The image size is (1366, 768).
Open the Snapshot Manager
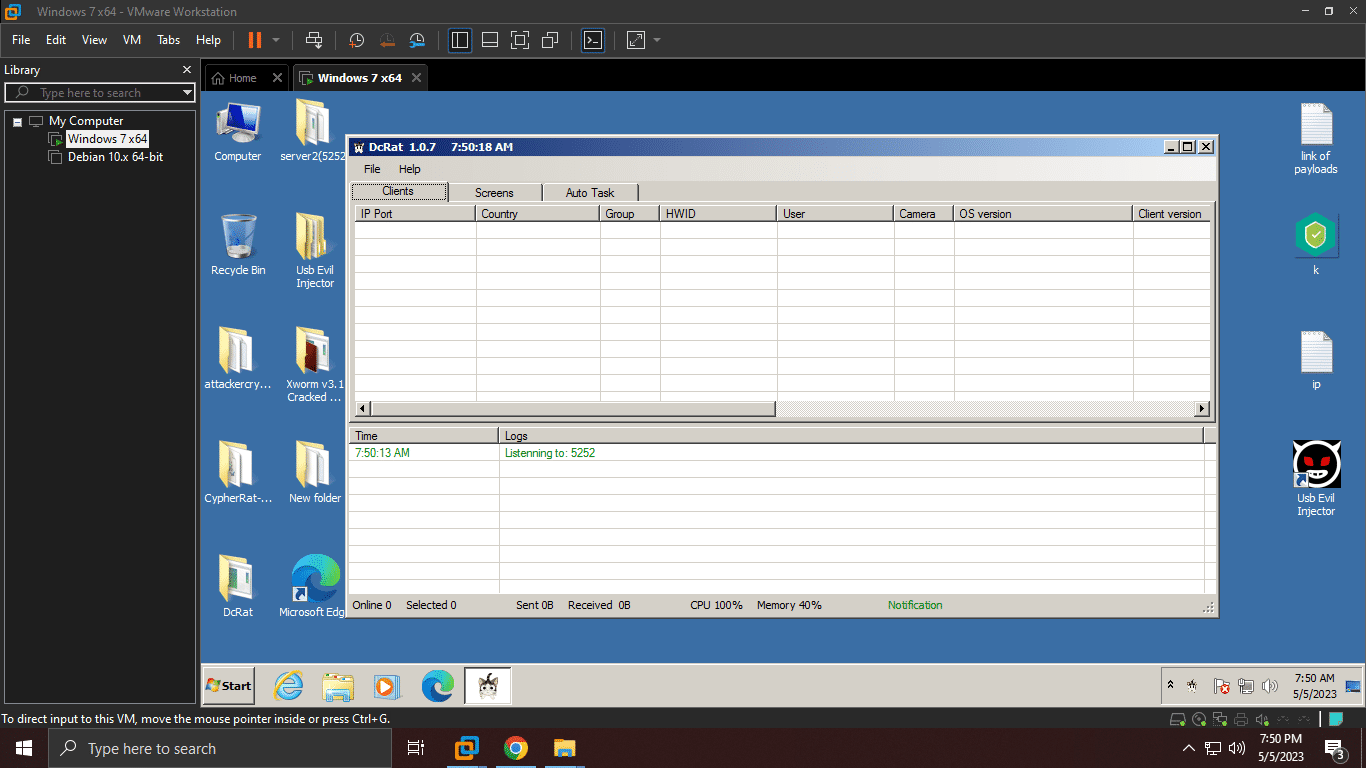(x=417, y=40)
